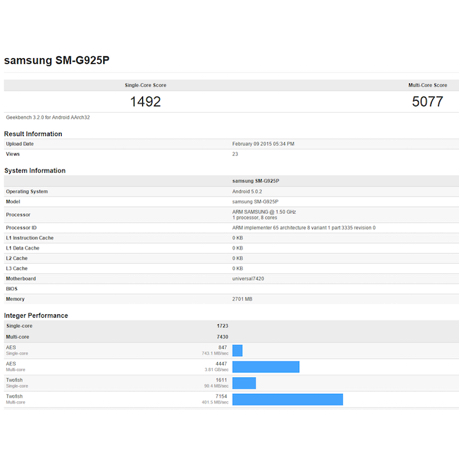Select the Multi-Core Score value 5077
The image size is (460, 450).
point(428,102)
